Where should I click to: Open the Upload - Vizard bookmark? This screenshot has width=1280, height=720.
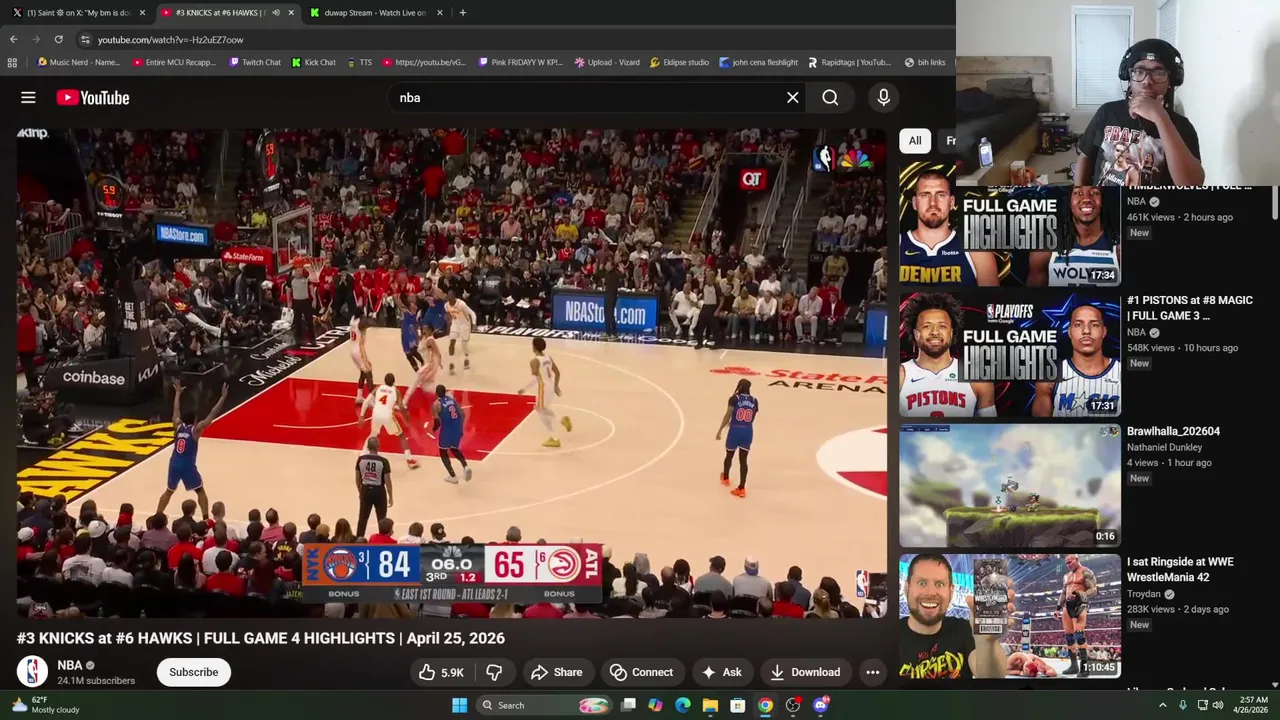coord(607,62)
